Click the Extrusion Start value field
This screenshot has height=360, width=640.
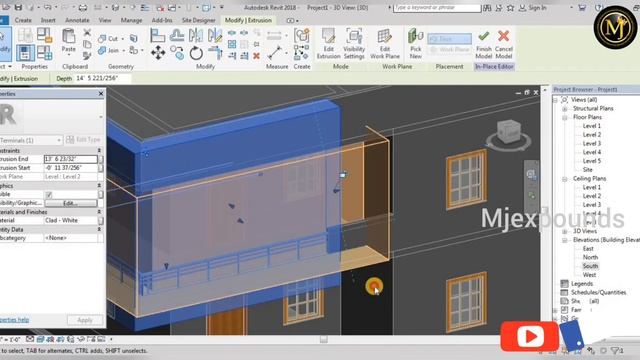click(71, 168)
